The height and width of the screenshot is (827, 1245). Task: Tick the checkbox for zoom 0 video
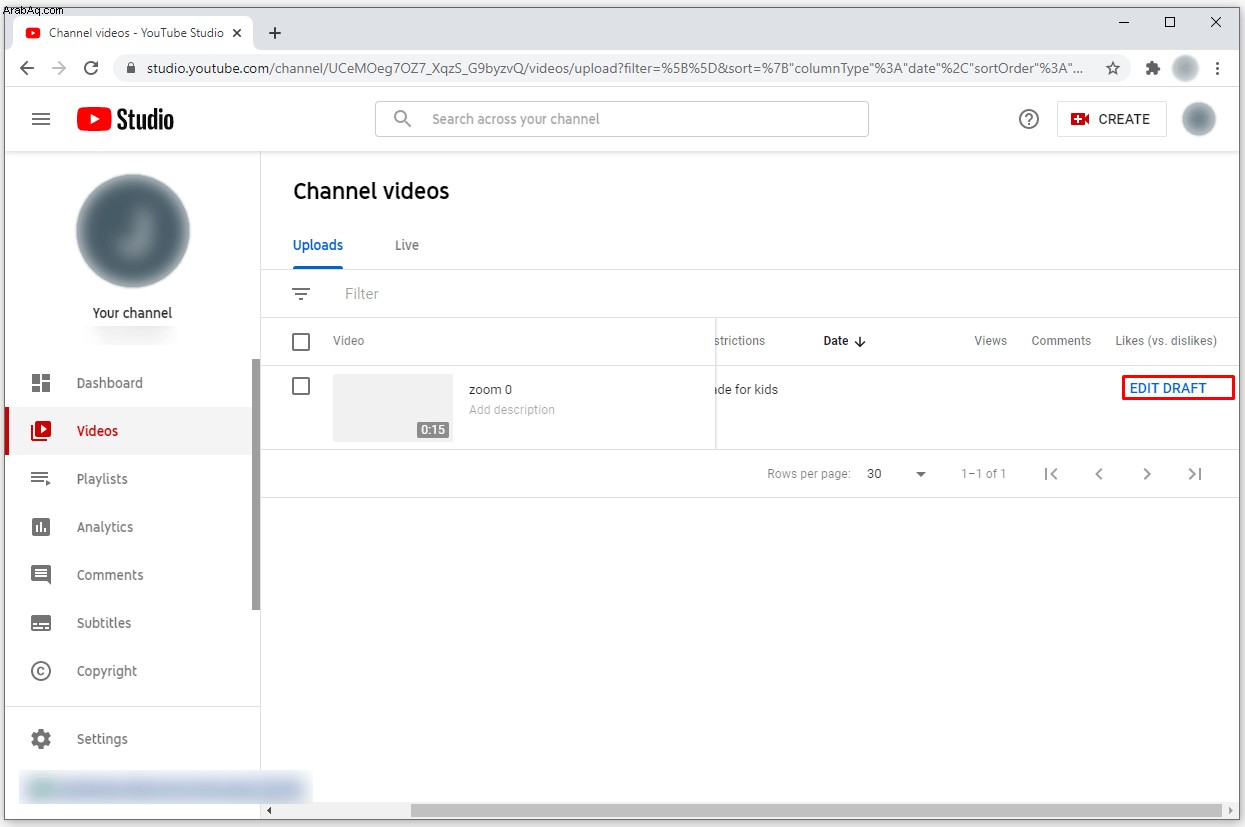pyautogui.click(x=301, y=386)
